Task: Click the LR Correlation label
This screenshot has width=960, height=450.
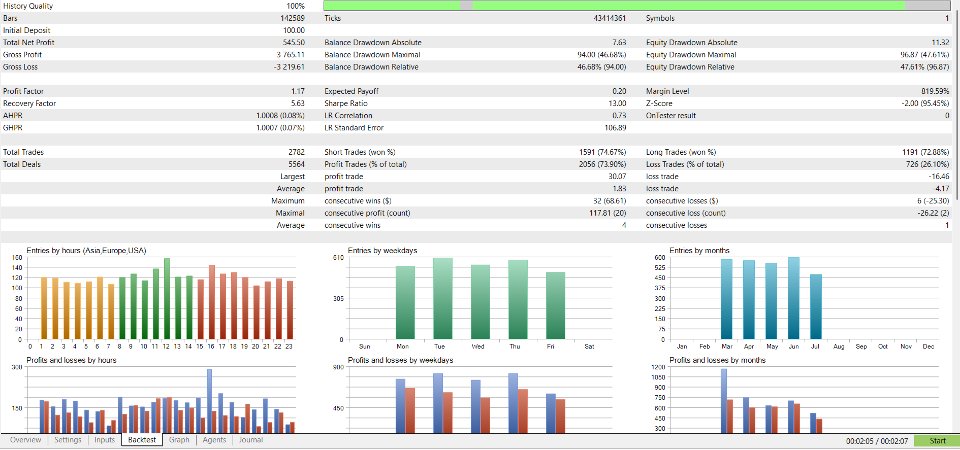Action: pos(348,116)
